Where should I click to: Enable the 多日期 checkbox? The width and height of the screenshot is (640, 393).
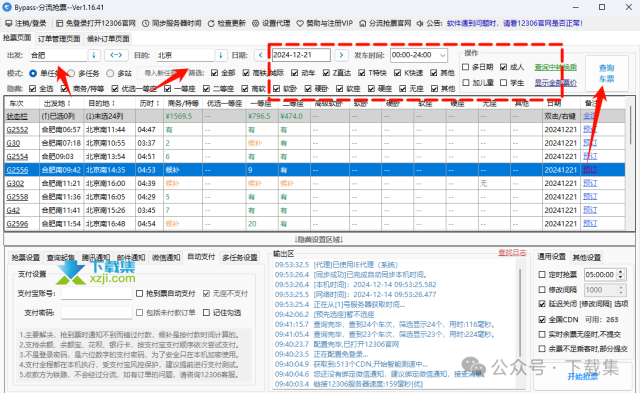point(466,67)
